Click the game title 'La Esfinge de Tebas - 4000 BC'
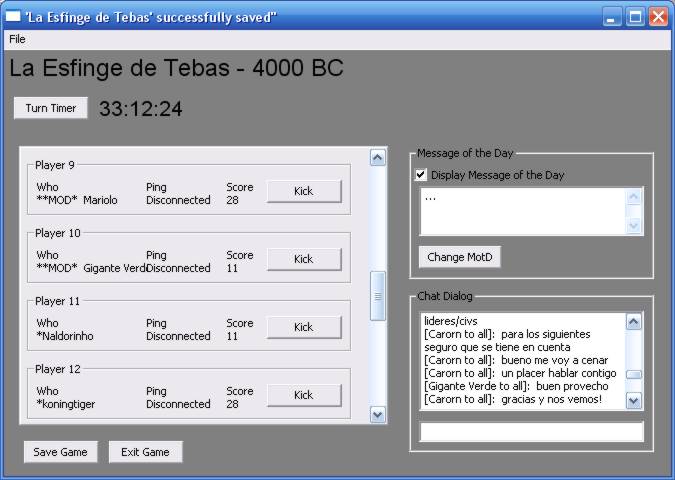This screenshot has height=480, width=675. (176, 68)
